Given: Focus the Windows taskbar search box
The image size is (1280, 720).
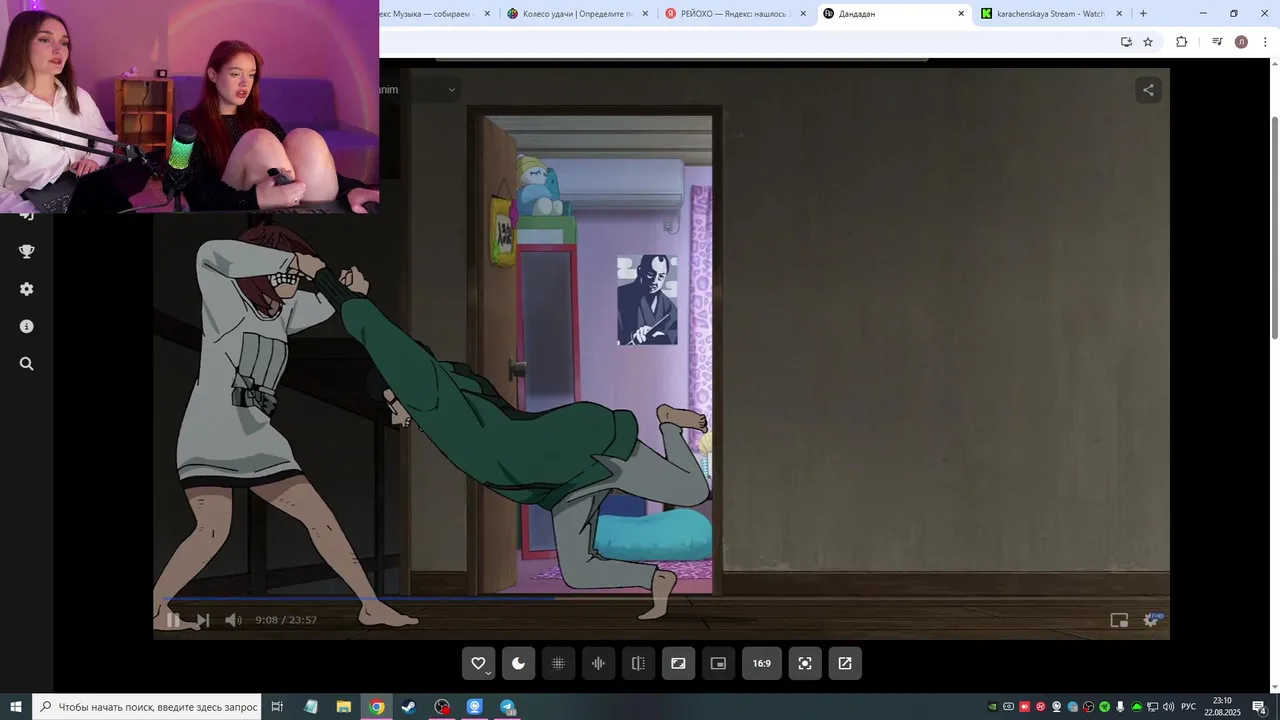Looking at the screenshot, I should point(147,707).
